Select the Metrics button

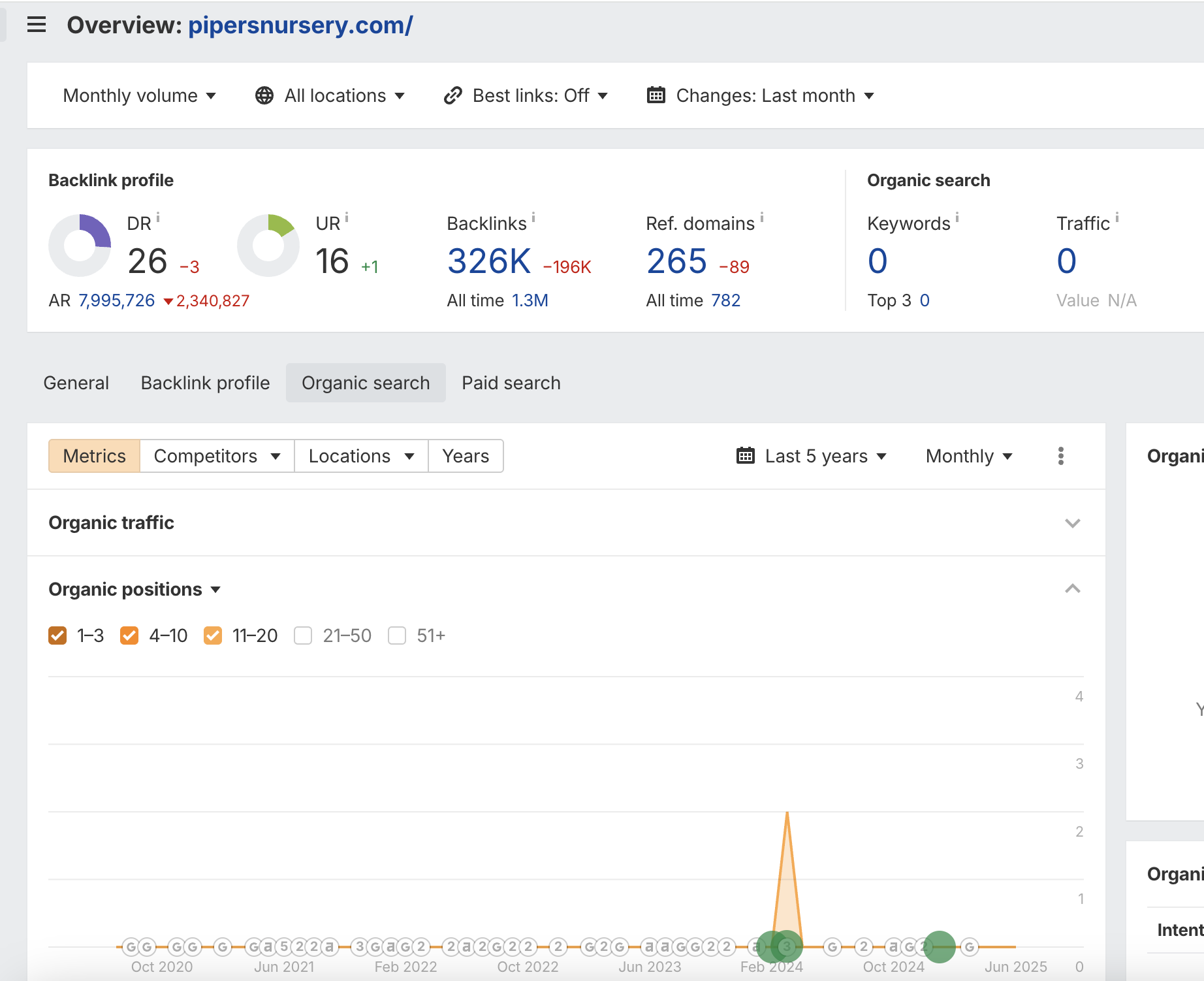95,456
